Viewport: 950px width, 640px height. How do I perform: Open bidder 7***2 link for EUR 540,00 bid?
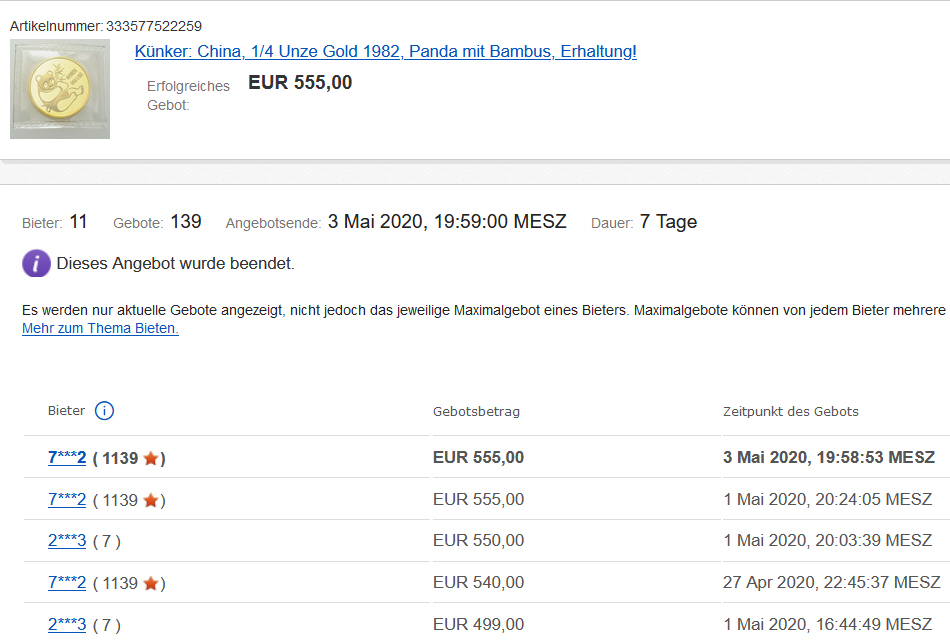coord(67,583)
